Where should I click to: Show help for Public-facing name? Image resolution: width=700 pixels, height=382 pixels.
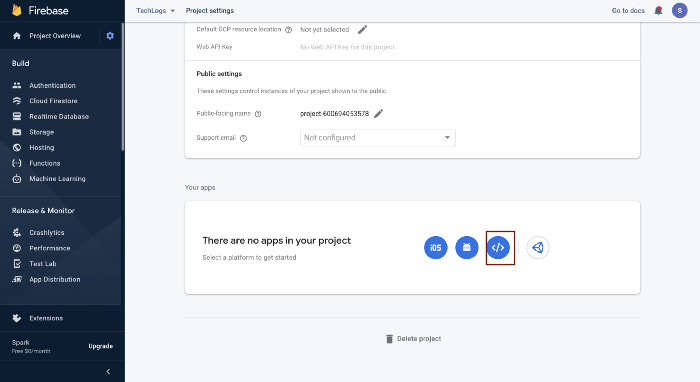click(x=258, y=114)
